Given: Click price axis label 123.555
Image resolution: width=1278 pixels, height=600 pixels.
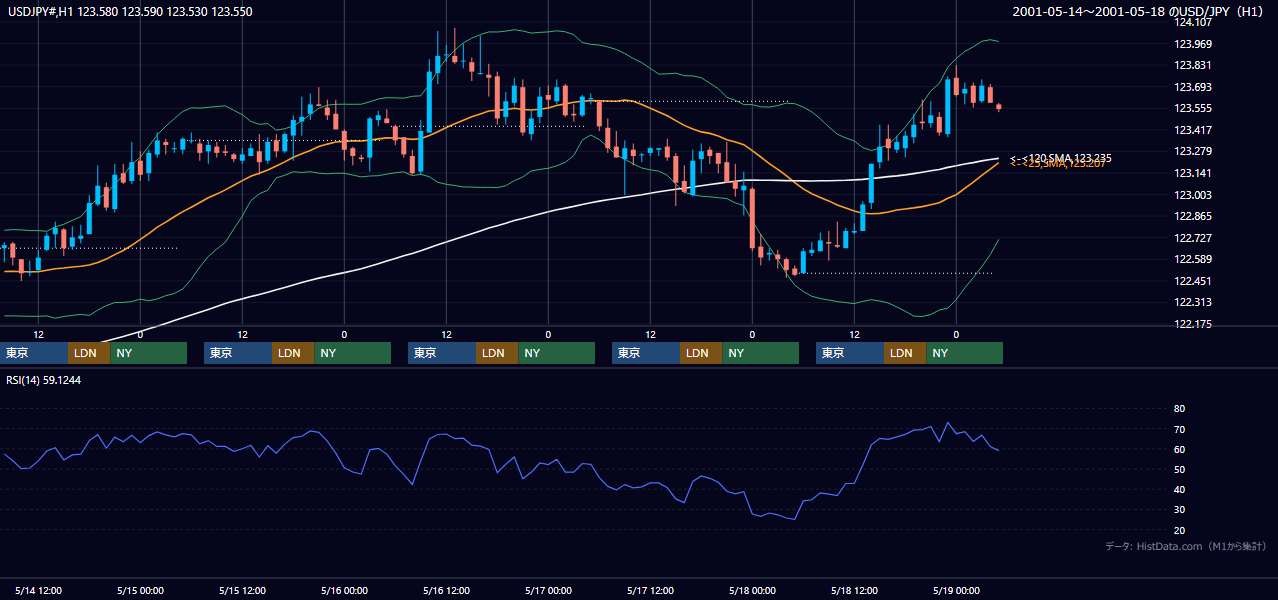Looking at the screenshot, I should pos(1193,108).
